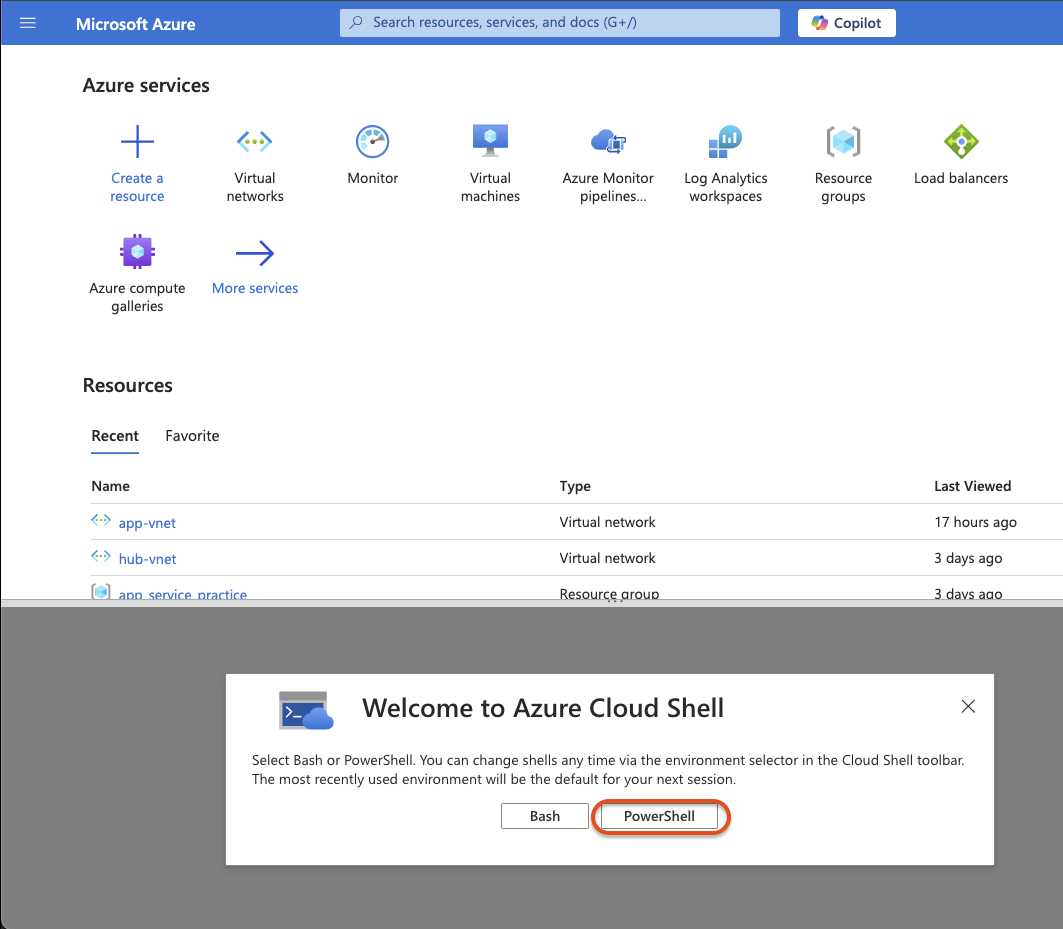The width and height of the screenshot is (1063, 929).
Task: Open the Monitor gauge icon
Action: 372,141
